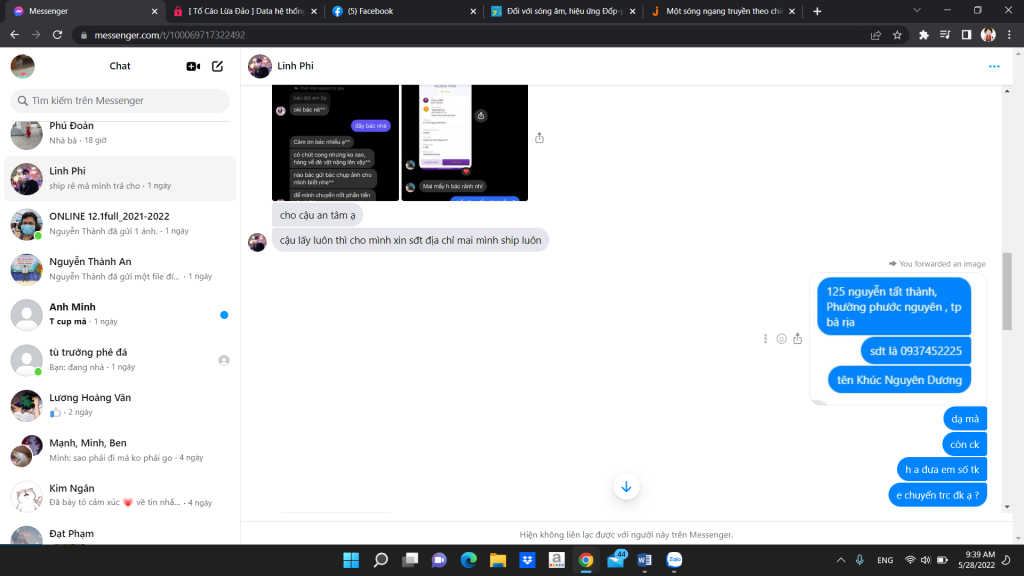Open profile menu via avatar above chat list

23,66
